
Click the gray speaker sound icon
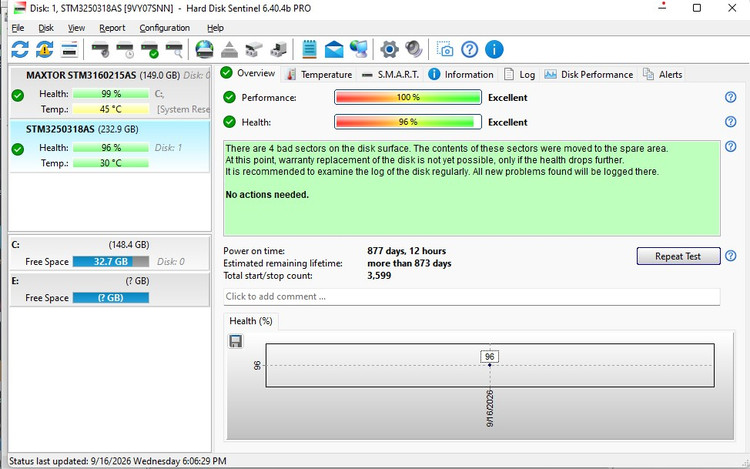click(414, 49)
